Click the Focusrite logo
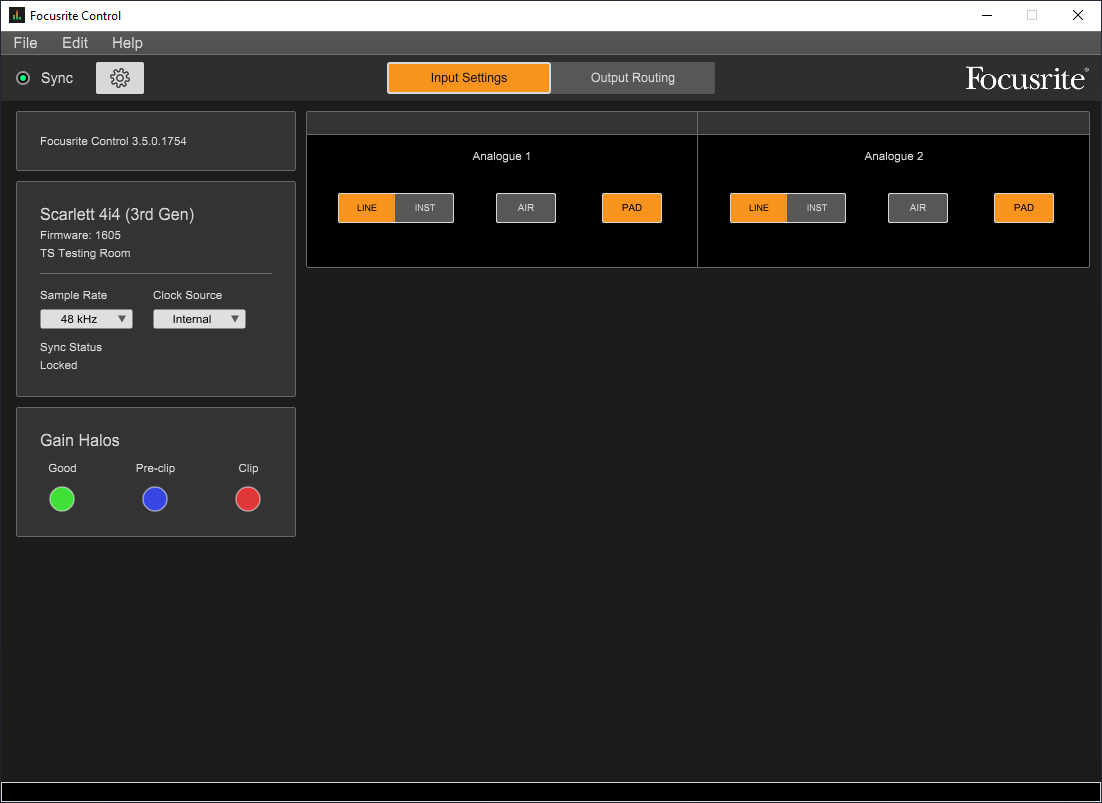This screenshot has width=1102, height=803. click(1027, 78)
